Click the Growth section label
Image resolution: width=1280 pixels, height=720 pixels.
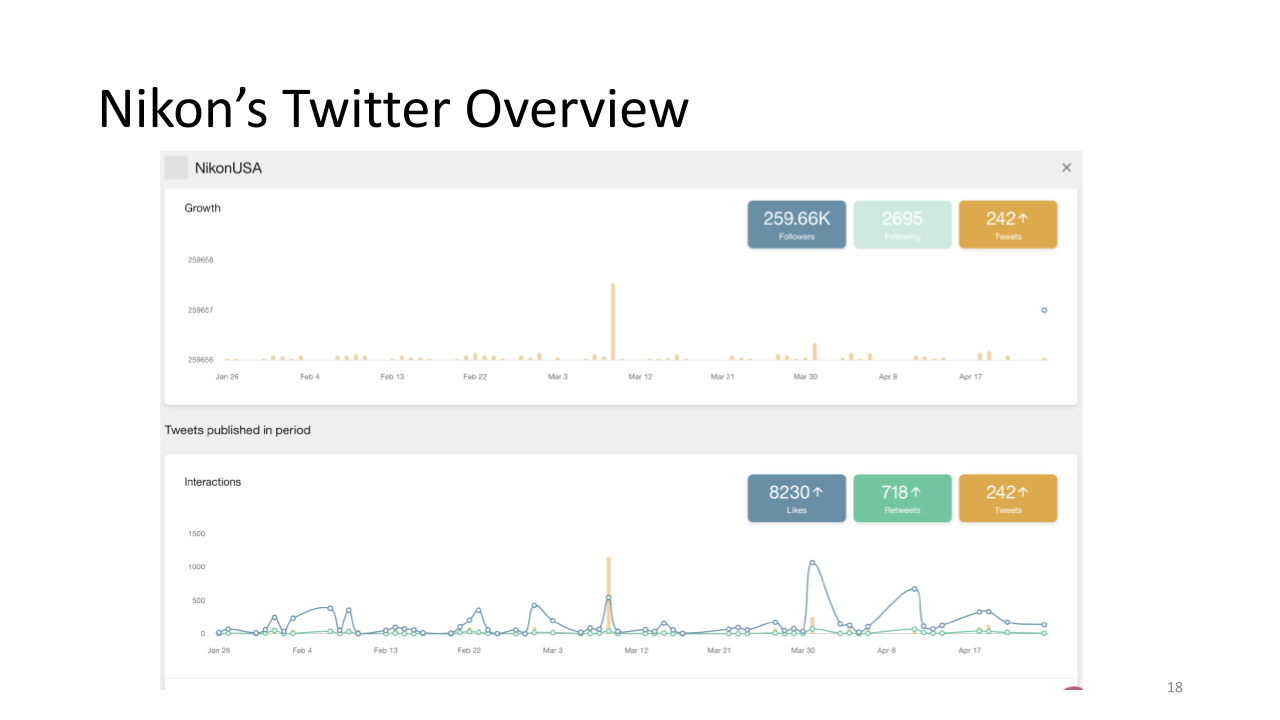[x=203, y=208]
